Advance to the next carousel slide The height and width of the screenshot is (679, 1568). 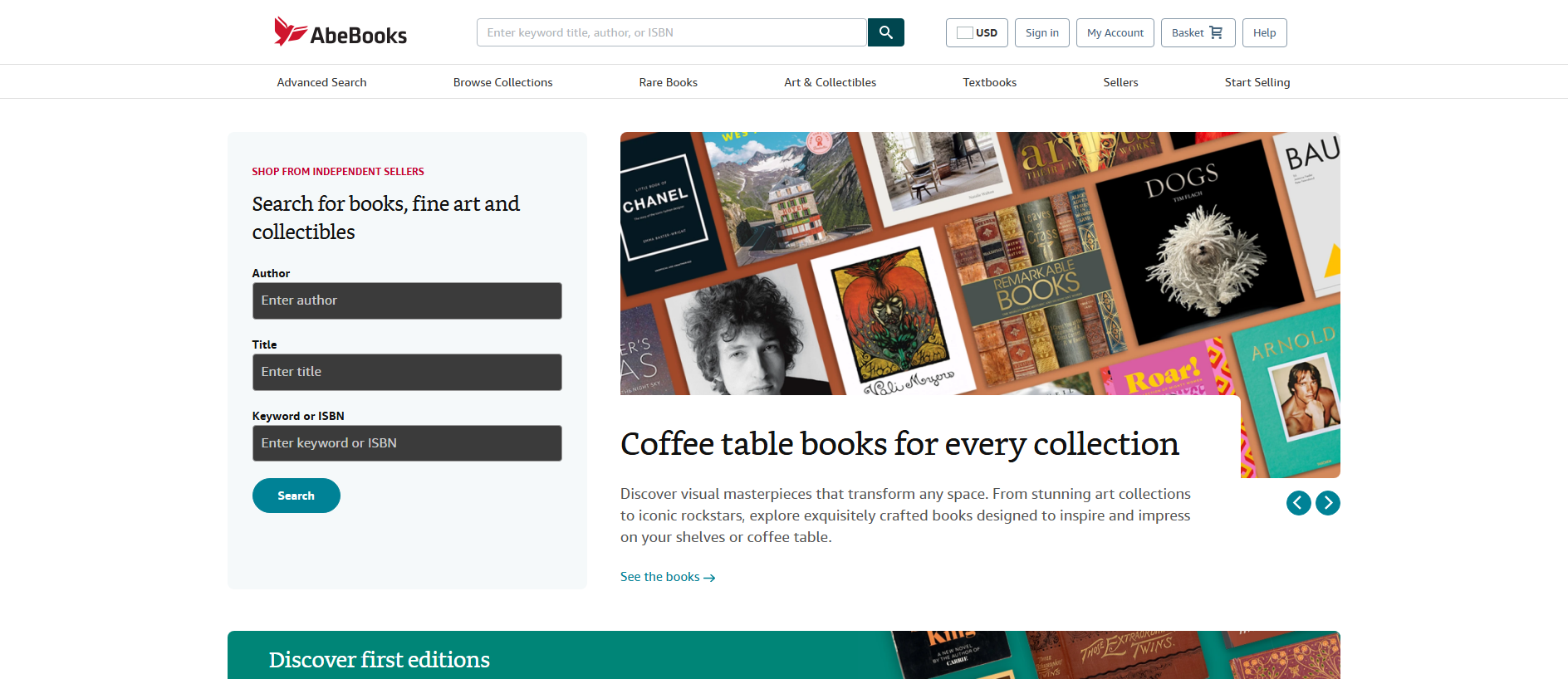pyautogui.click(x=1328, y=503)
